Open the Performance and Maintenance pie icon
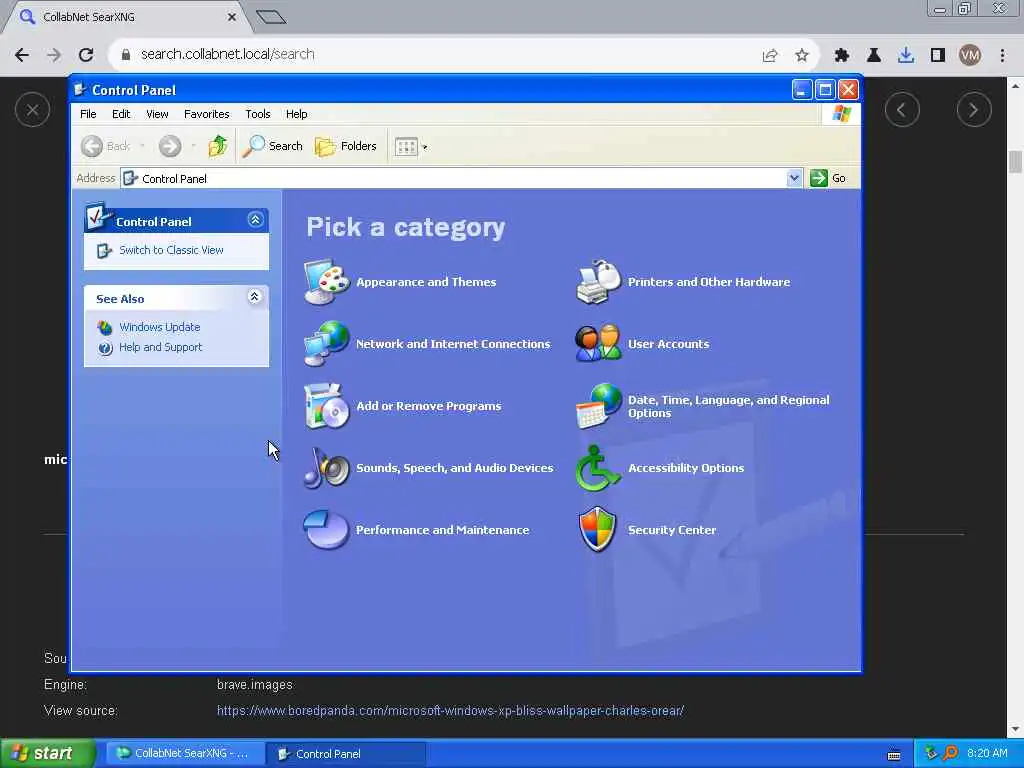 [326, 529]
